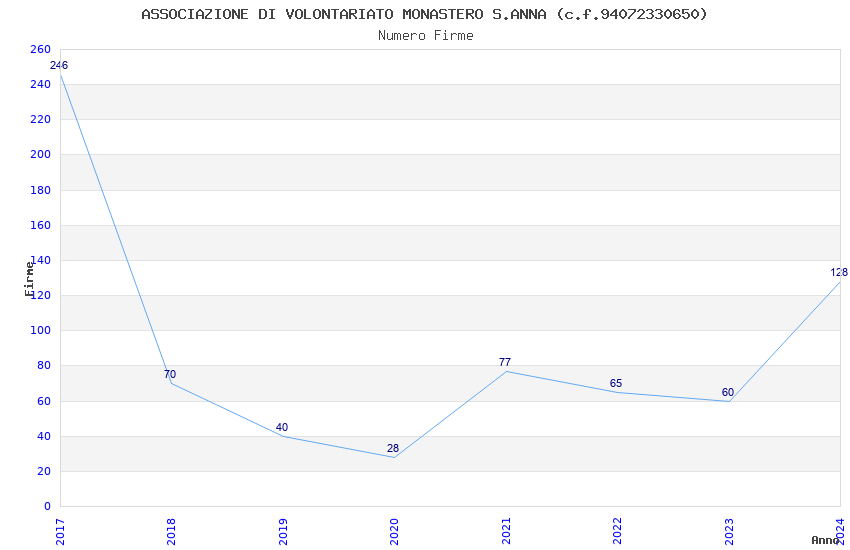Click the y-axis value 0
This screenshot has height=550, width=850.
click(48, 506)
